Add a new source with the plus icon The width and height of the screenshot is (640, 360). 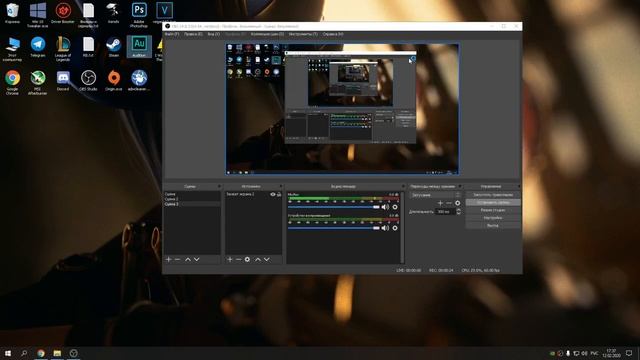[x=230, y=260]
